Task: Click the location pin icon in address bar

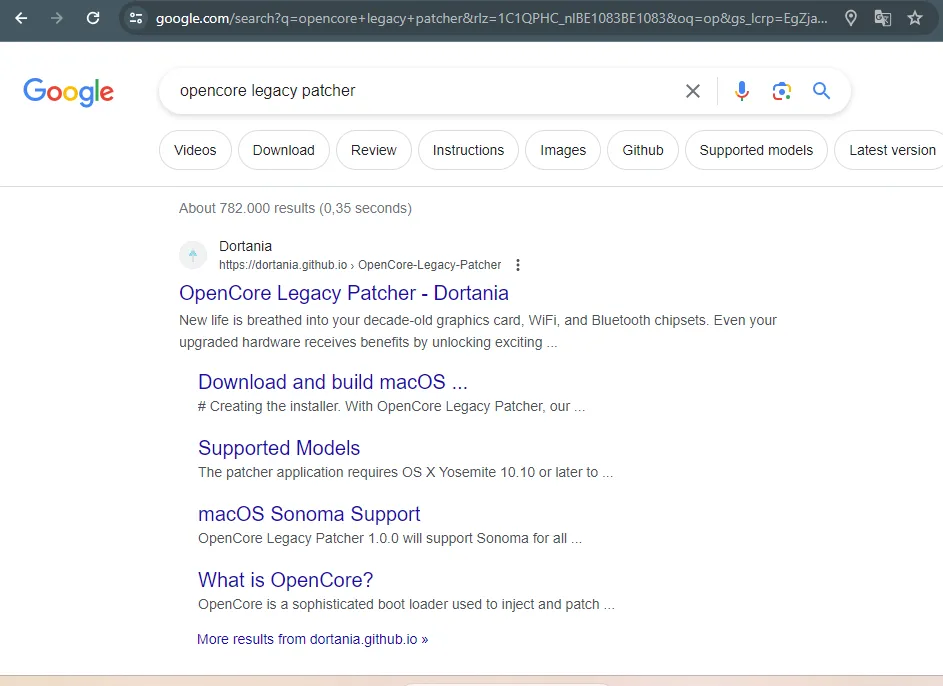Action: (850, 19)
